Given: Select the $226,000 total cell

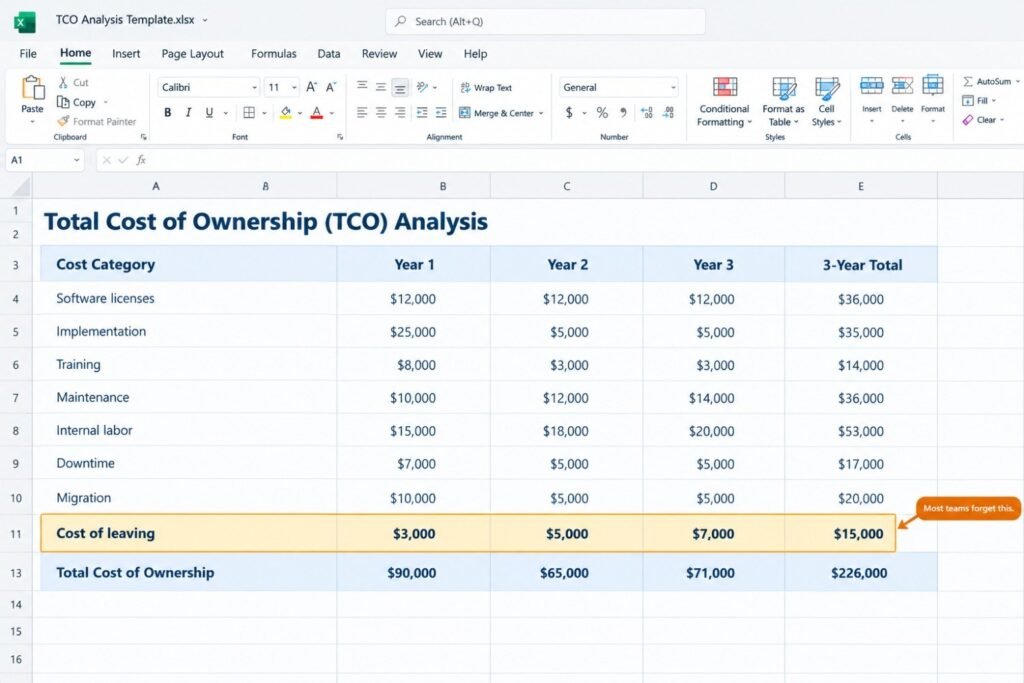Looking at the screenshot, I should tap(859, 573).
